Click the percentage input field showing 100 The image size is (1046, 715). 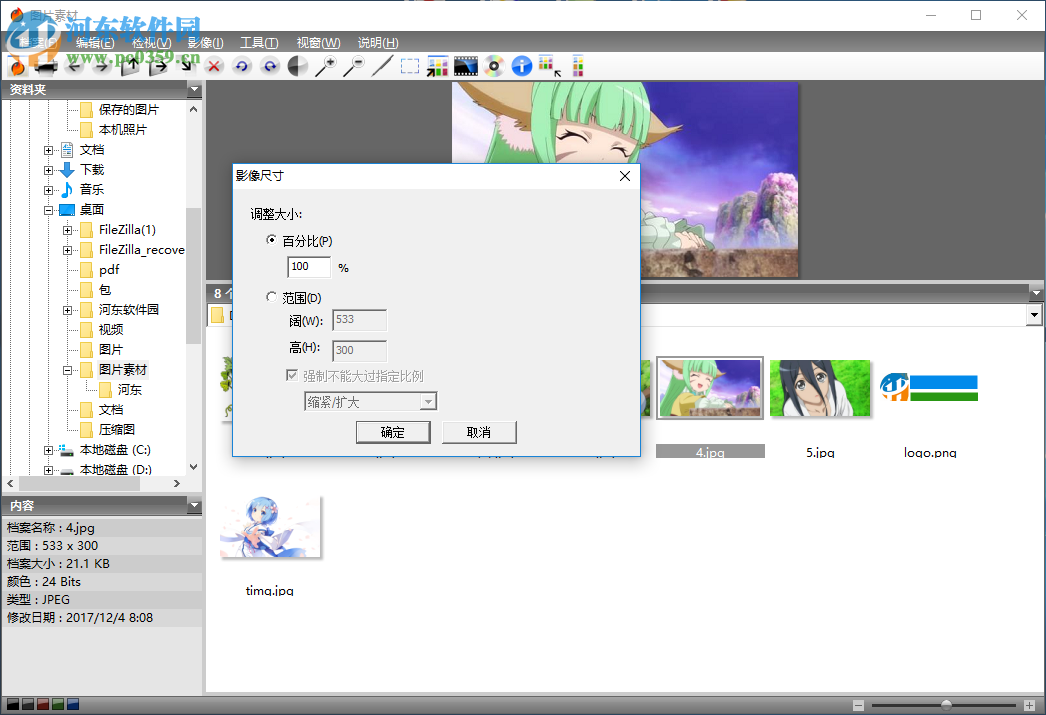[309, 267]
